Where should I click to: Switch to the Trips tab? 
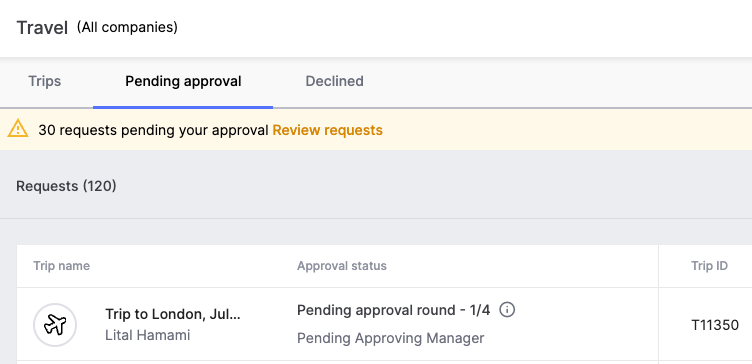pyautogui.click(x=45, y=81)
